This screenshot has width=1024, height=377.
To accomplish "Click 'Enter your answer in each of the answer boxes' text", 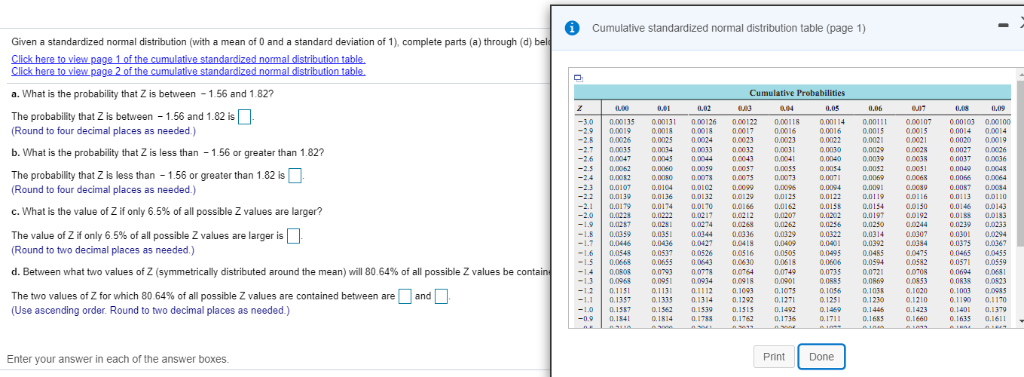I will click(118, 359).
